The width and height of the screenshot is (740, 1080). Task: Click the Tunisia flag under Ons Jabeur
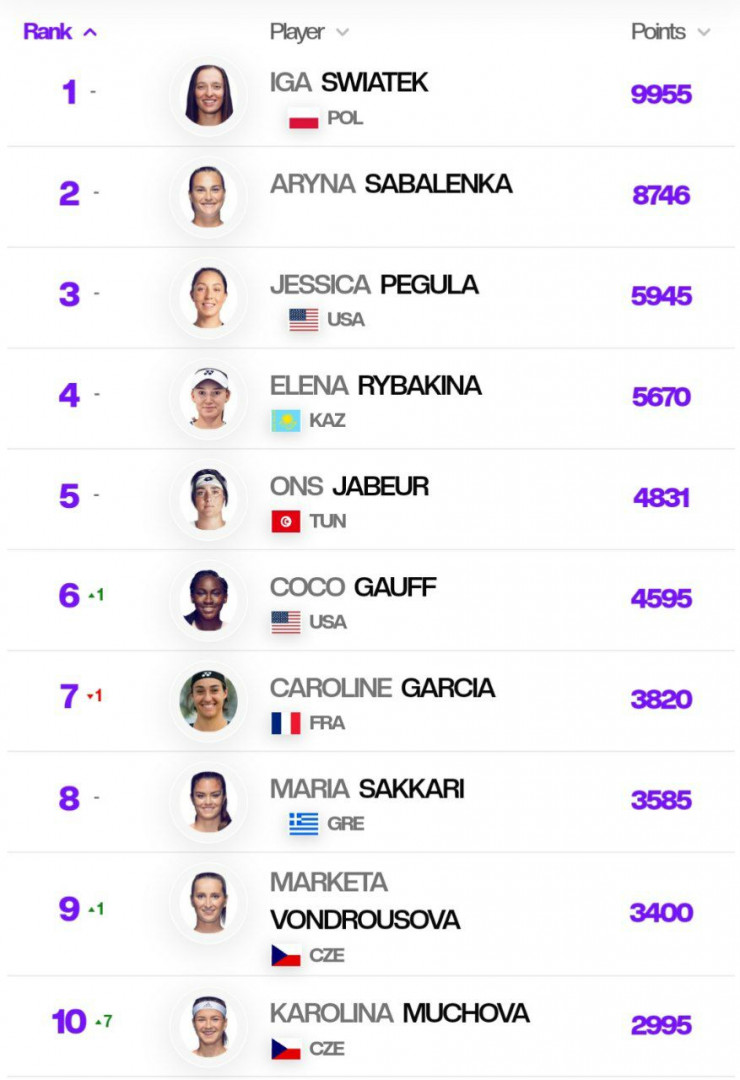click(285, 521)
